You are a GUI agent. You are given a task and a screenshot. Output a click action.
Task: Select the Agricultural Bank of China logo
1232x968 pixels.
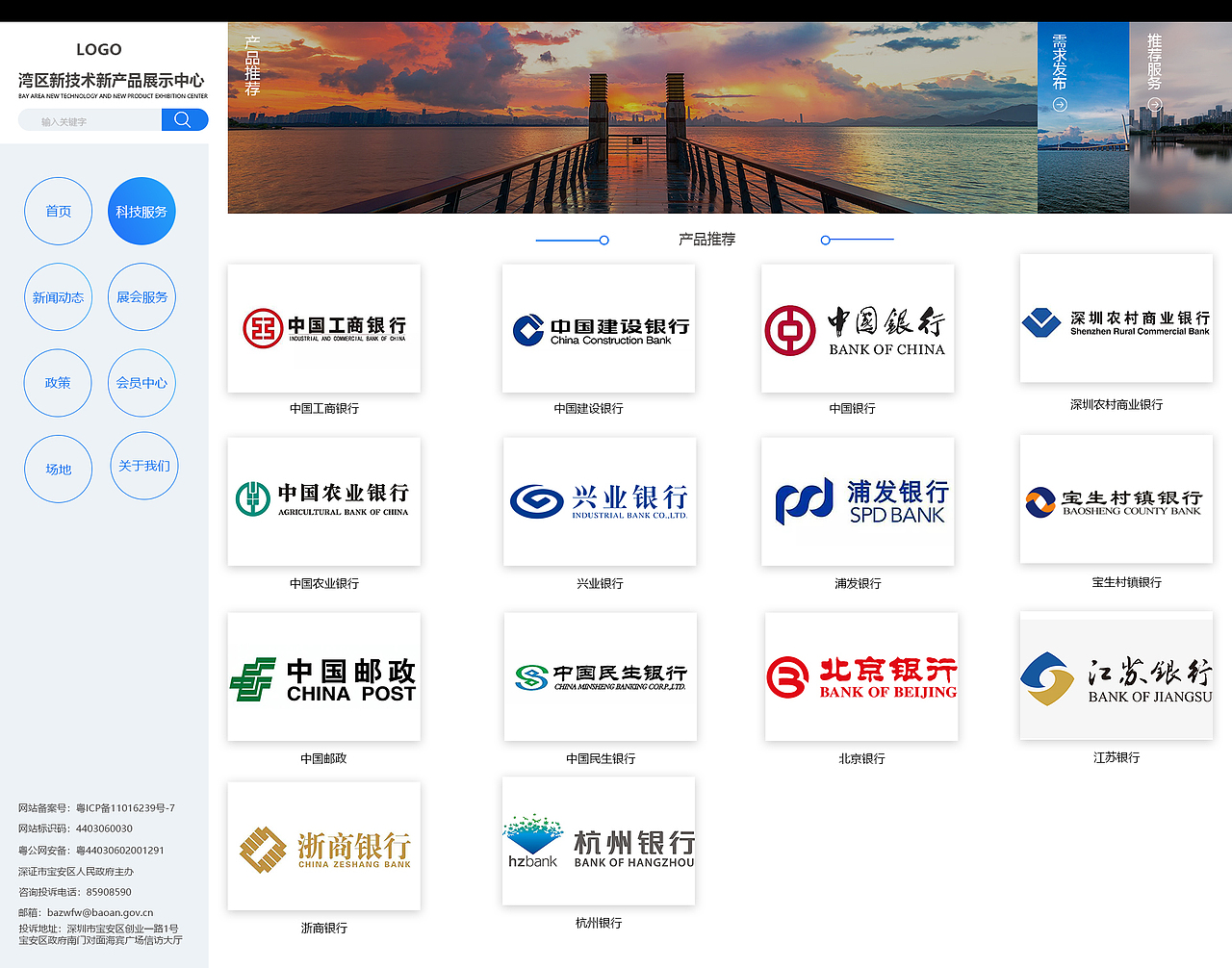(x=323, y=500)
